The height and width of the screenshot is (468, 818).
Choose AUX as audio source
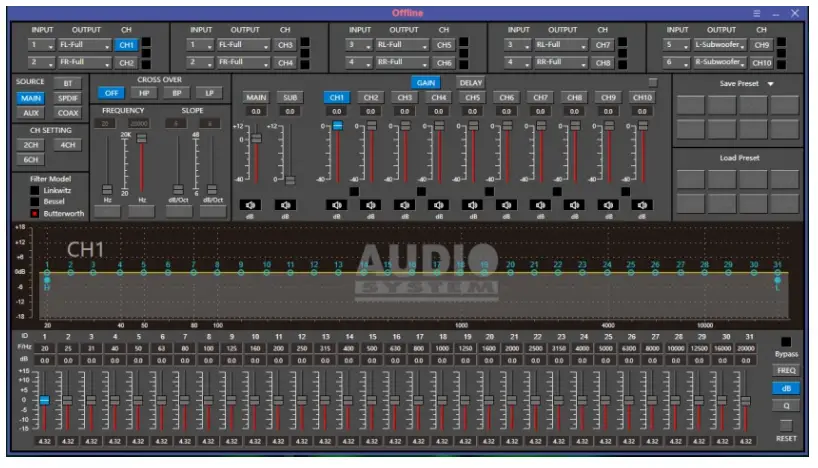coord(31,113)
